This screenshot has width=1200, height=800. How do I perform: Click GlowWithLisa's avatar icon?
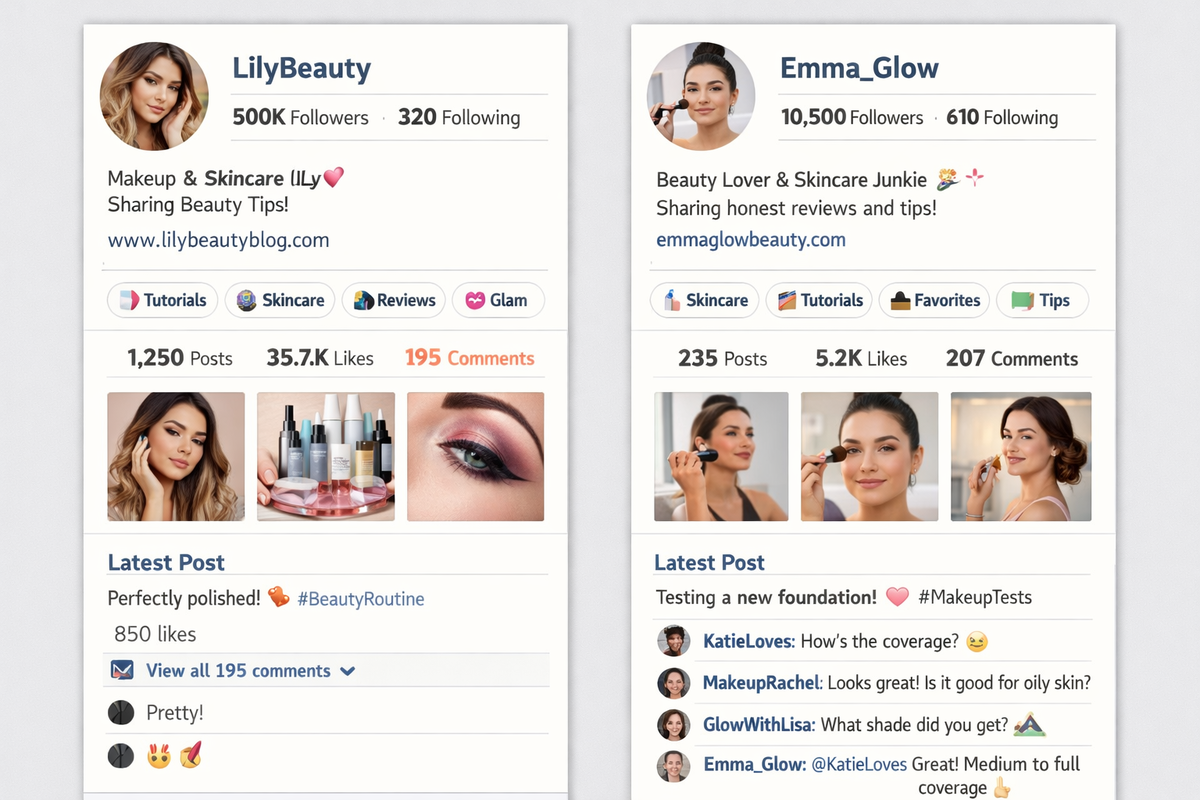coord(673,725)
